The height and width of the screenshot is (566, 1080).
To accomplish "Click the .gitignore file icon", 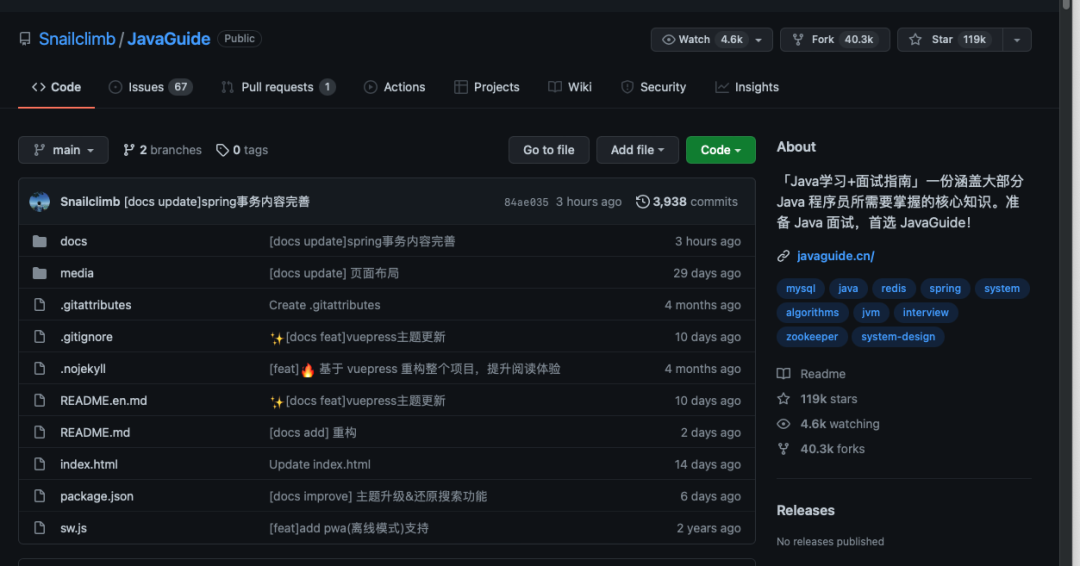I will pos(40,337).
